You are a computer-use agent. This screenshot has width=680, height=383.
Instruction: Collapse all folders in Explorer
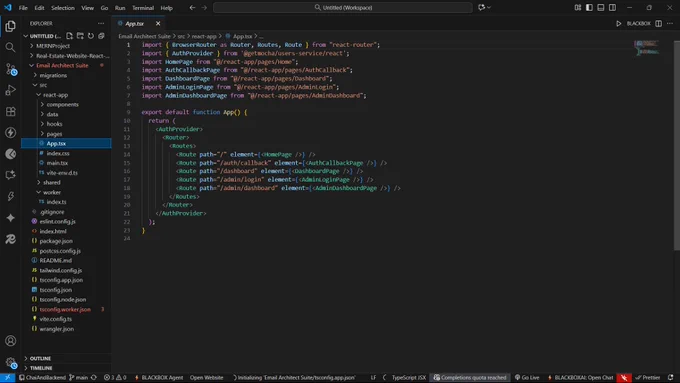[x=101, y=36]
